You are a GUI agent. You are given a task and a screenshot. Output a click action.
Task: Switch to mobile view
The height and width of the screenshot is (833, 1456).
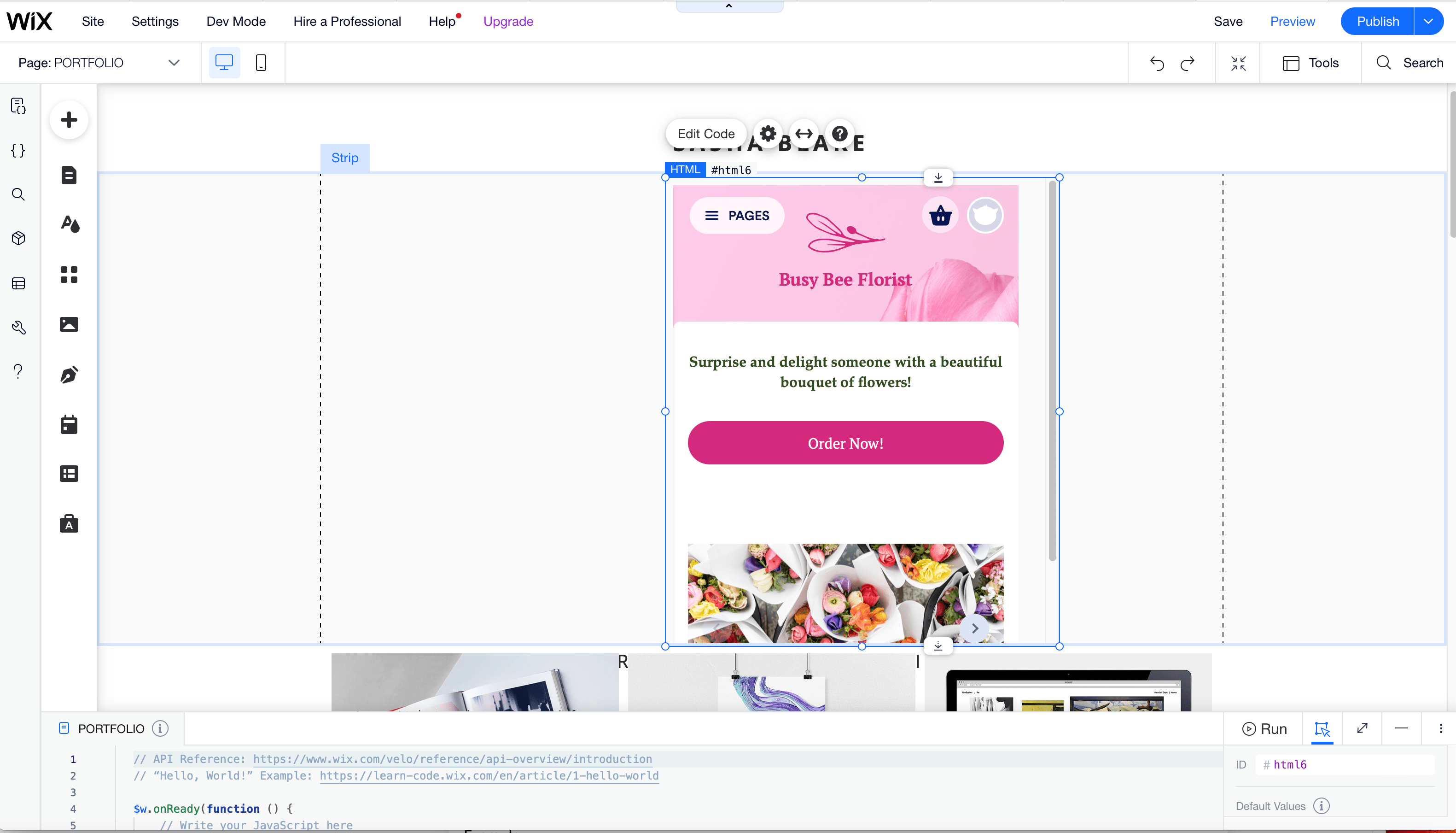261,63
